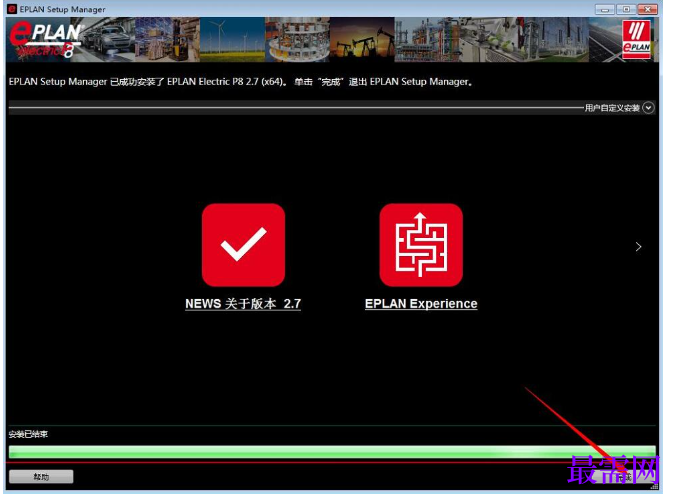Minimize the EPLAN Setup Manager window
The height and width of the screenshot is (501, 679).
605,9
